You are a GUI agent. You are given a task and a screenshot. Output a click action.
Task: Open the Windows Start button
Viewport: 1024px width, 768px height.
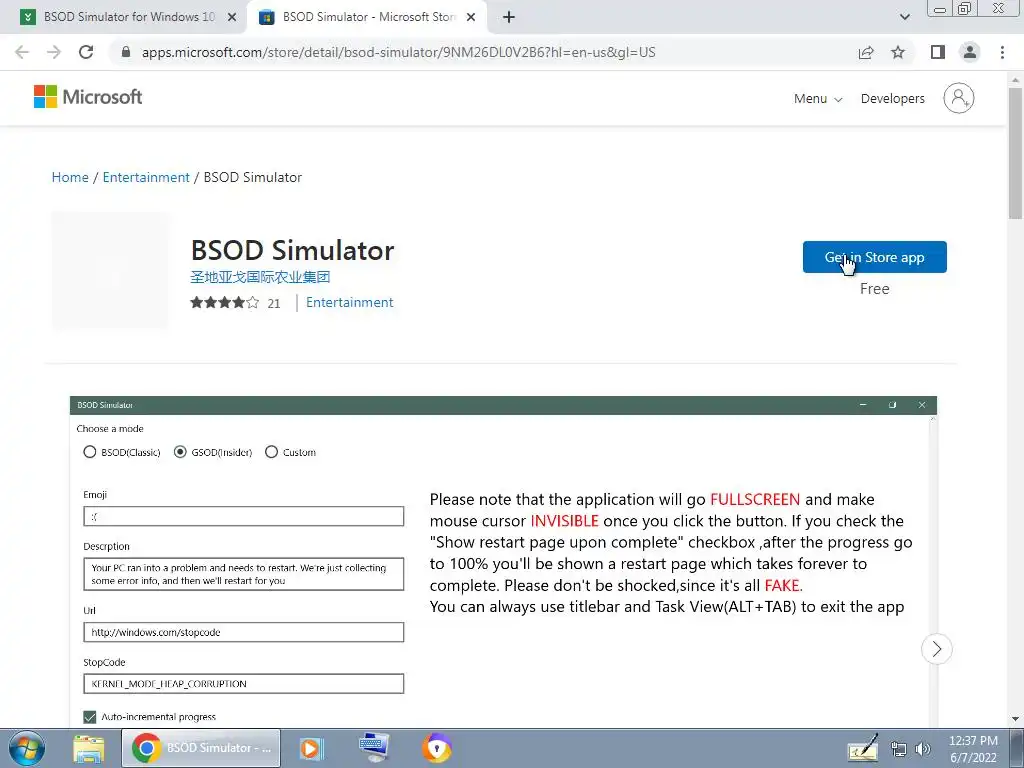[x=26, y=748]
